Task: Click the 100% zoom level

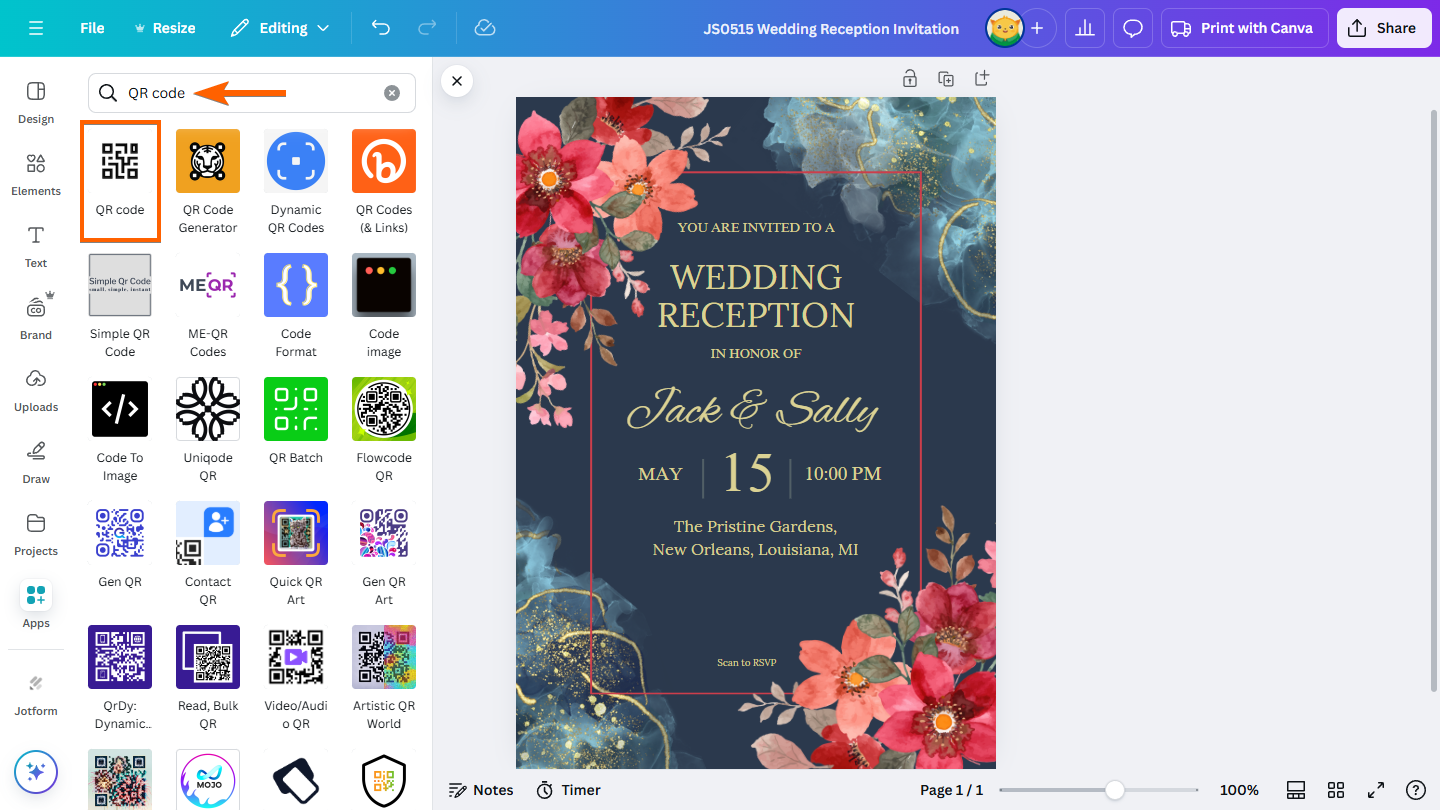Action: pyautogui.click(x=1239, y=790)
